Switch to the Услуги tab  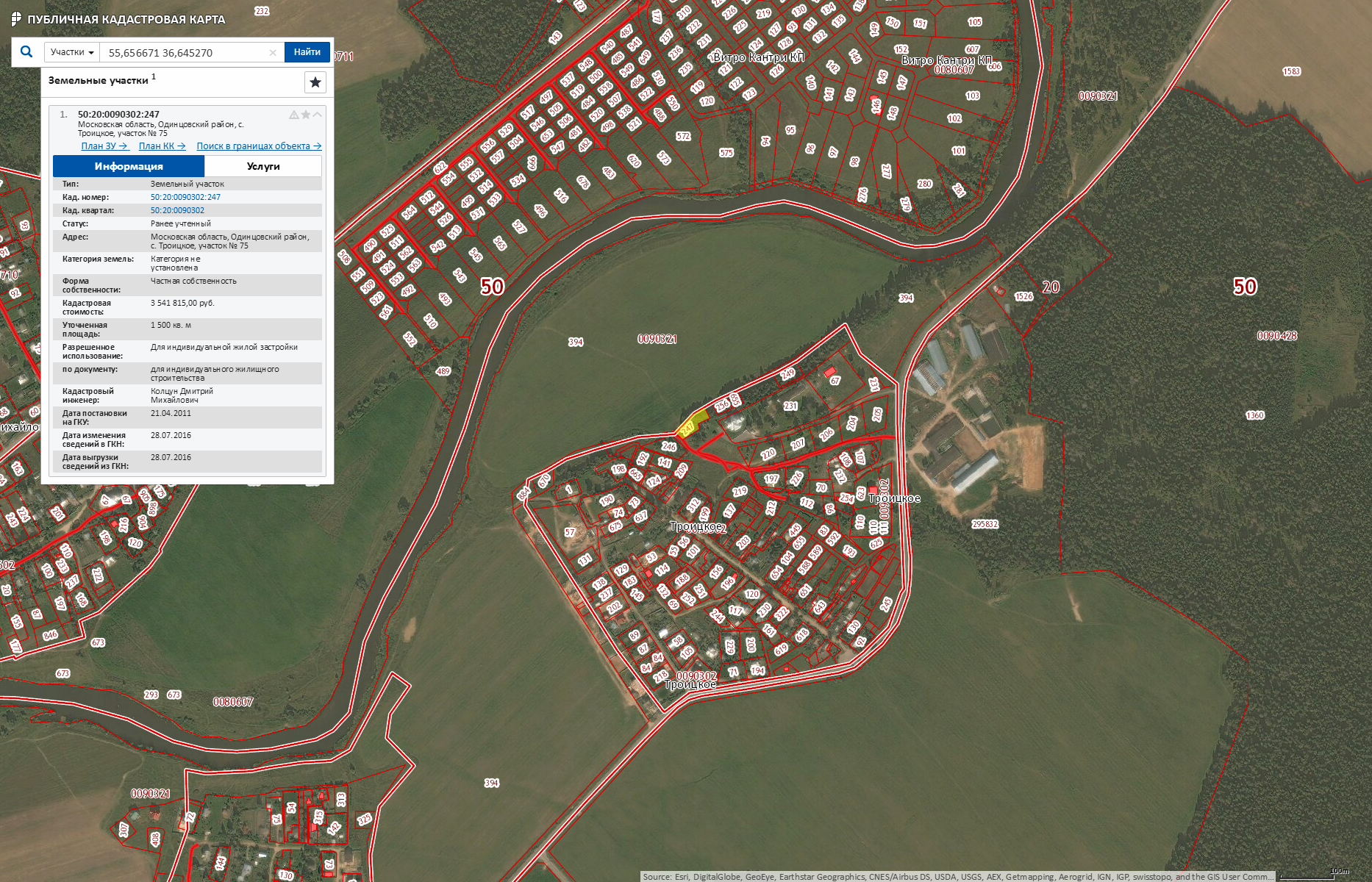pyautogui.click(x=263, y=166)
